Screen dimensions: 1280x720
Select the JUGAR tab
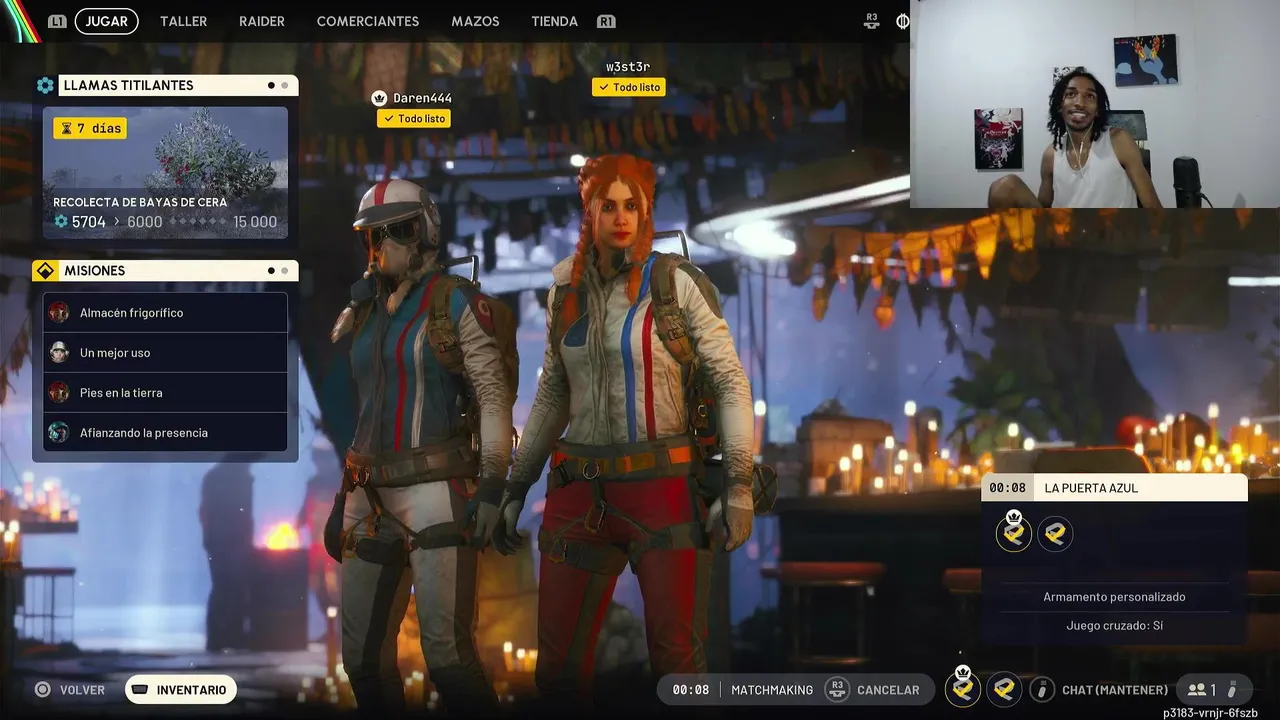(x=107, y=21)
